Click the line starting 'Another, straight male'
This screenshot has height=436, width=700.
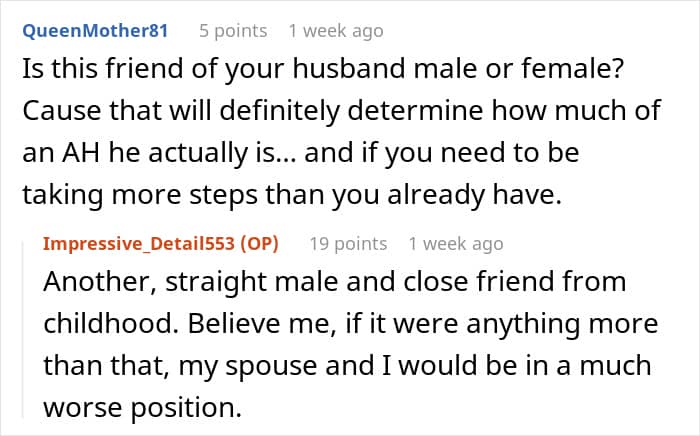pos(335,282)
